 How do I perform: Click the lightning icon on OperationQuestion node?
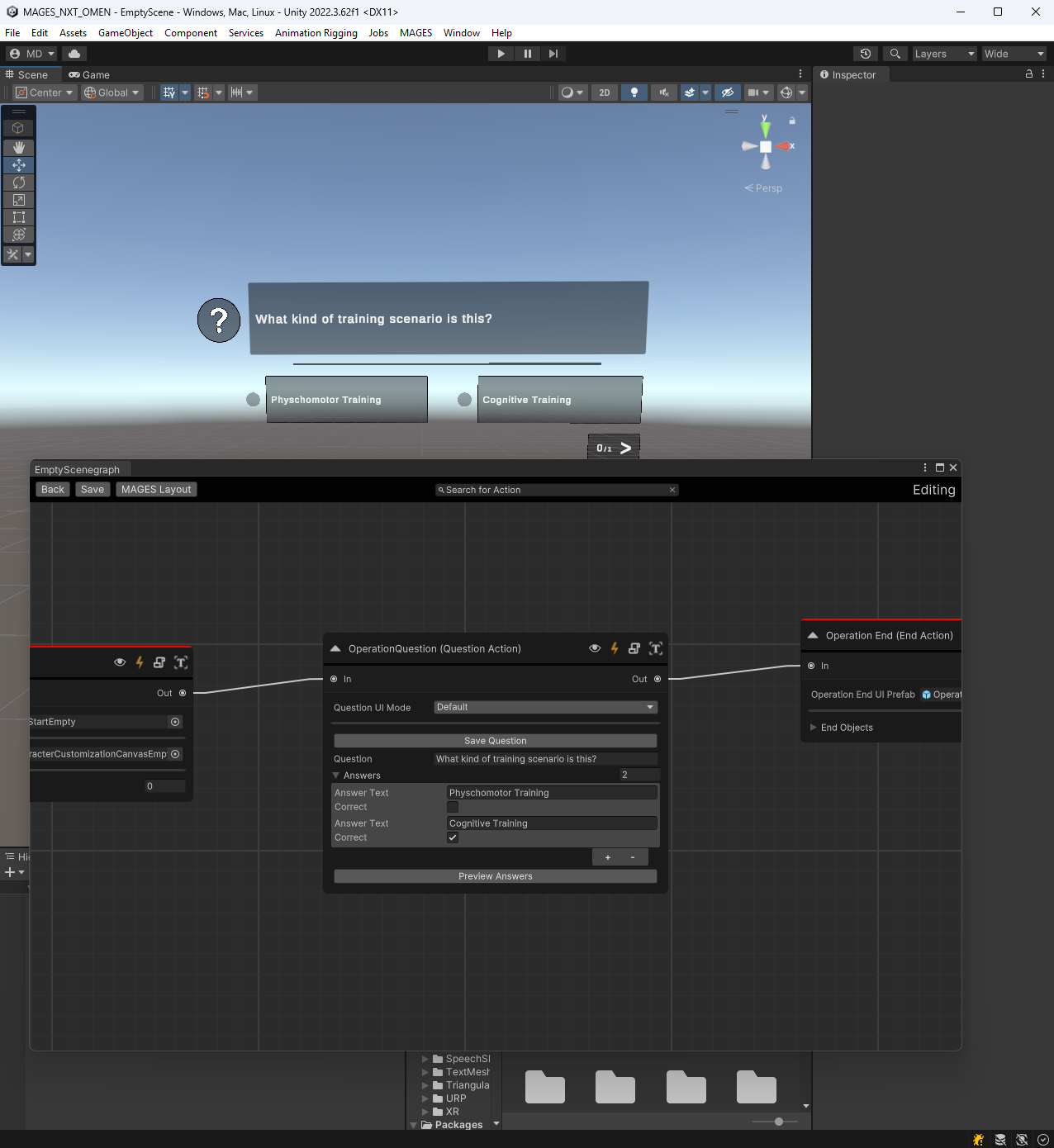[615, 648]
